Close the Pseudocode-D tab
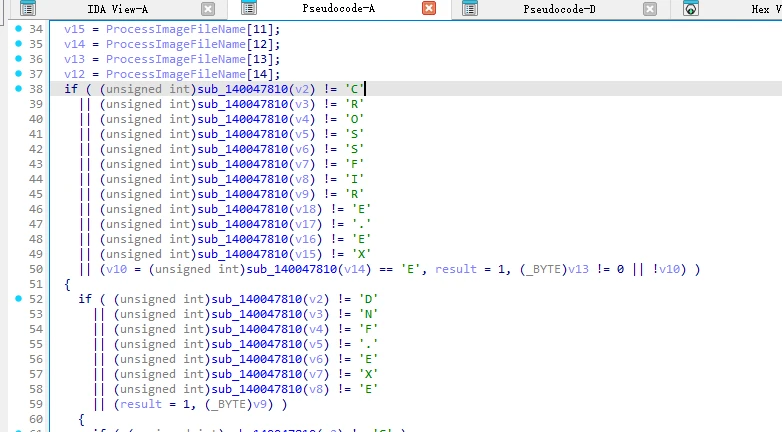The height and width of the screenshot is (432, 782). (x=649, y=8)
